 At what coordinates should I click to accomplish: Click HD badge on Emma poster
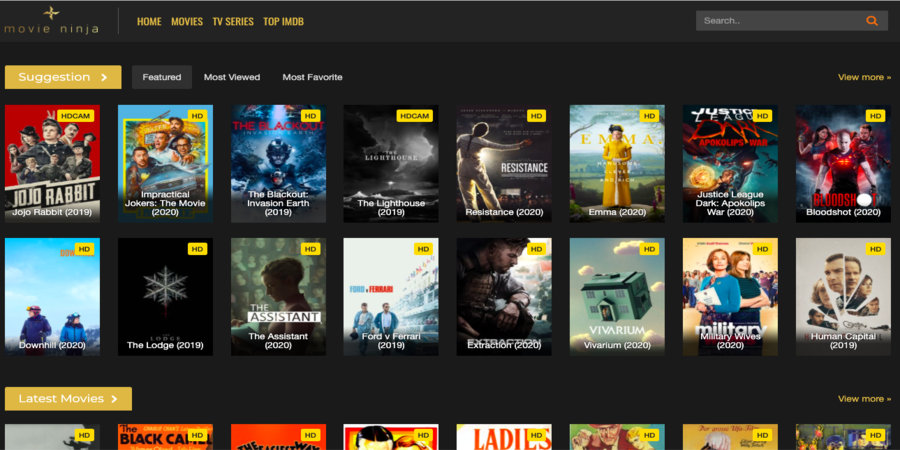649,116
